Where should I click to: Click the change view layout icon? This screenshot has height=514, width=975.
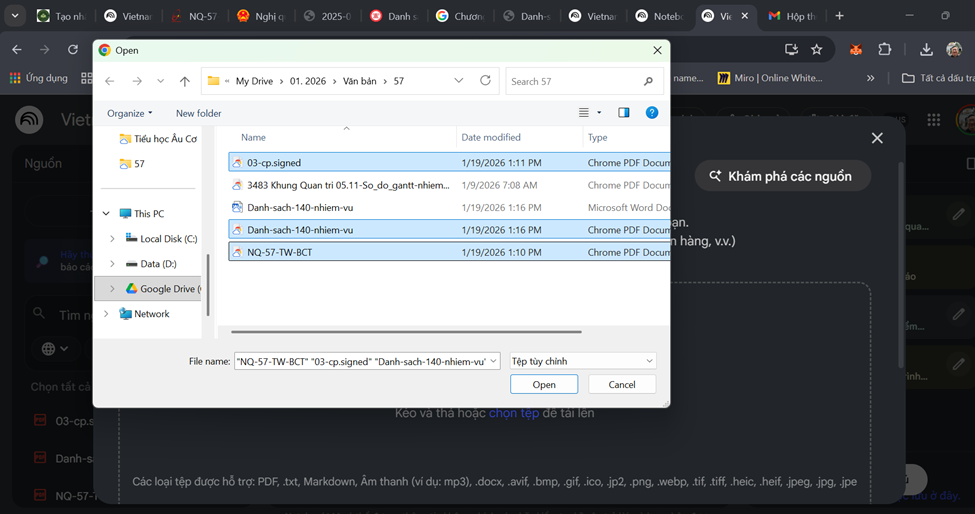coord(585,113)
